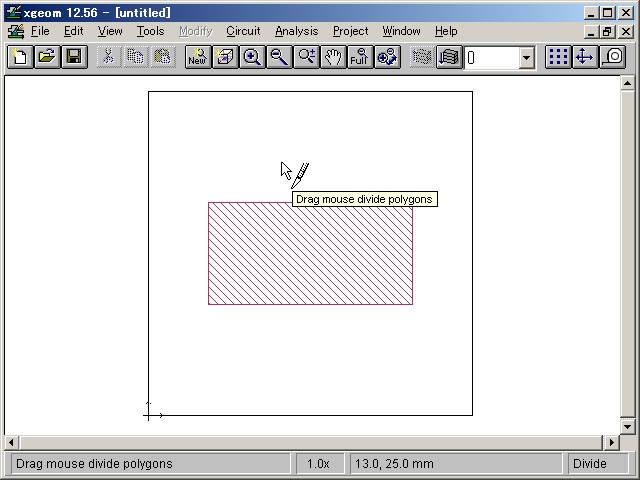Restore the inner document window
640x480 pixels.
pyautogui.click(x=608, y=31)
